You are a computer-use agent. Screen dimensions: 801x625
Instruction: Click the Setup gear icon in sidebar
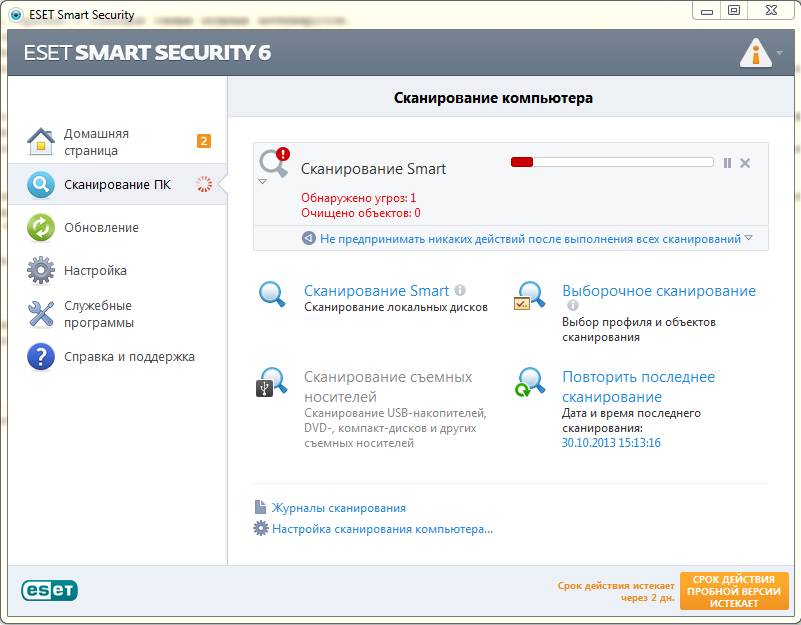tap(41, 270)
